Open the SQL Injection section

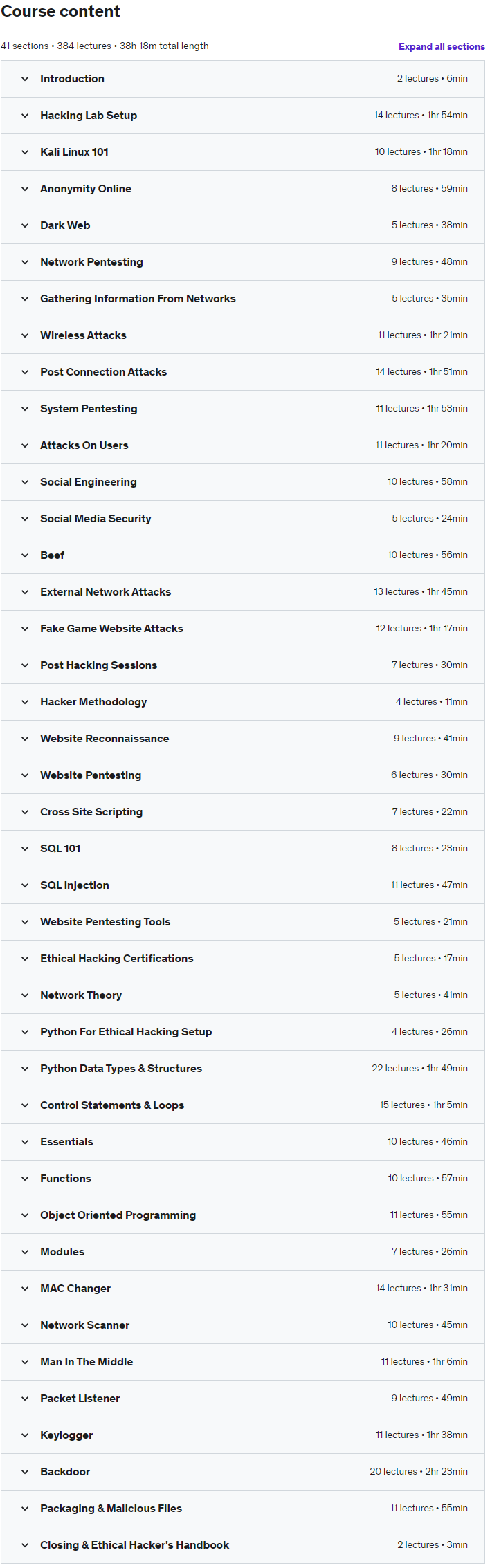pyautogui.click(x=75, y=885)
